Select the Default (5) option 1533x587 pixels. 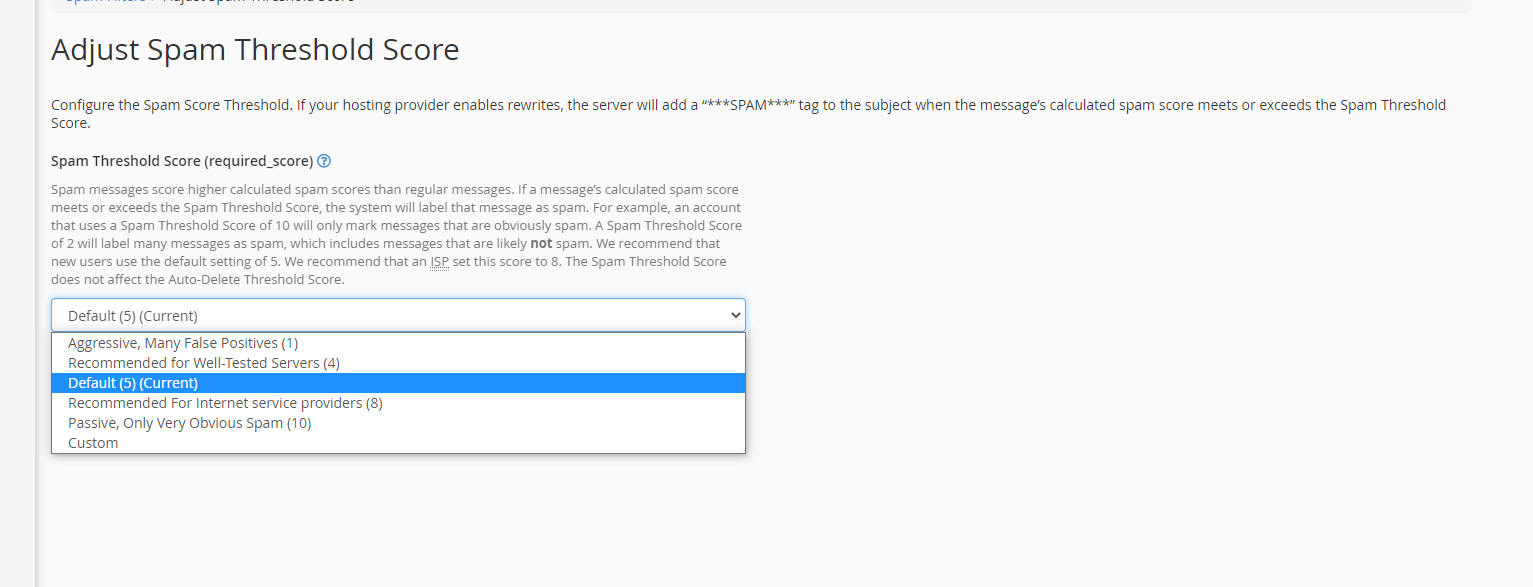[x=132, y=382]
